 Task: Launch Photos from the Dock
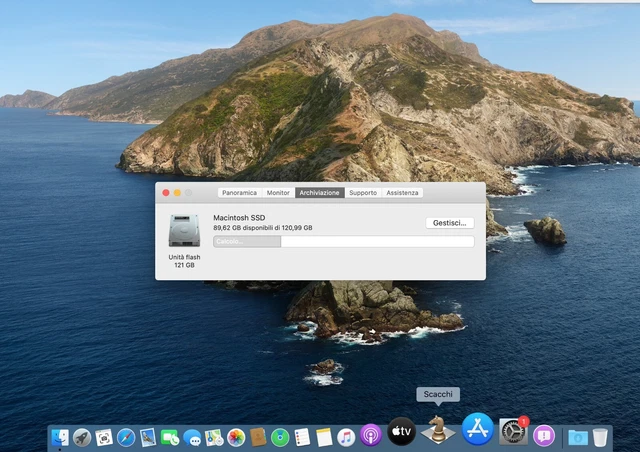[x=236, y=438]
